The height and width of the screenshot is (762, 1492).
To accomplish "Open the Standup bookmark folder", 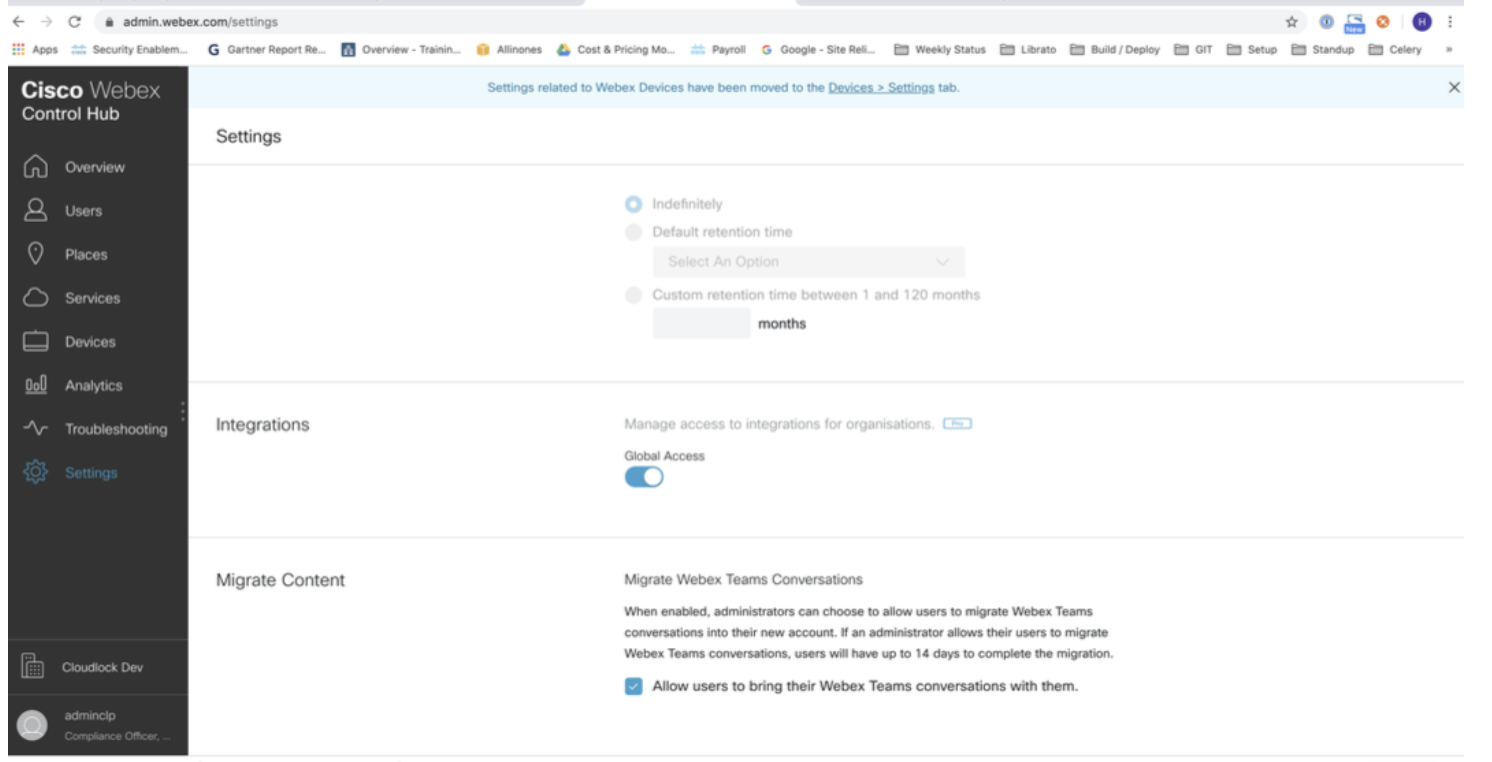I will 1322,49.
